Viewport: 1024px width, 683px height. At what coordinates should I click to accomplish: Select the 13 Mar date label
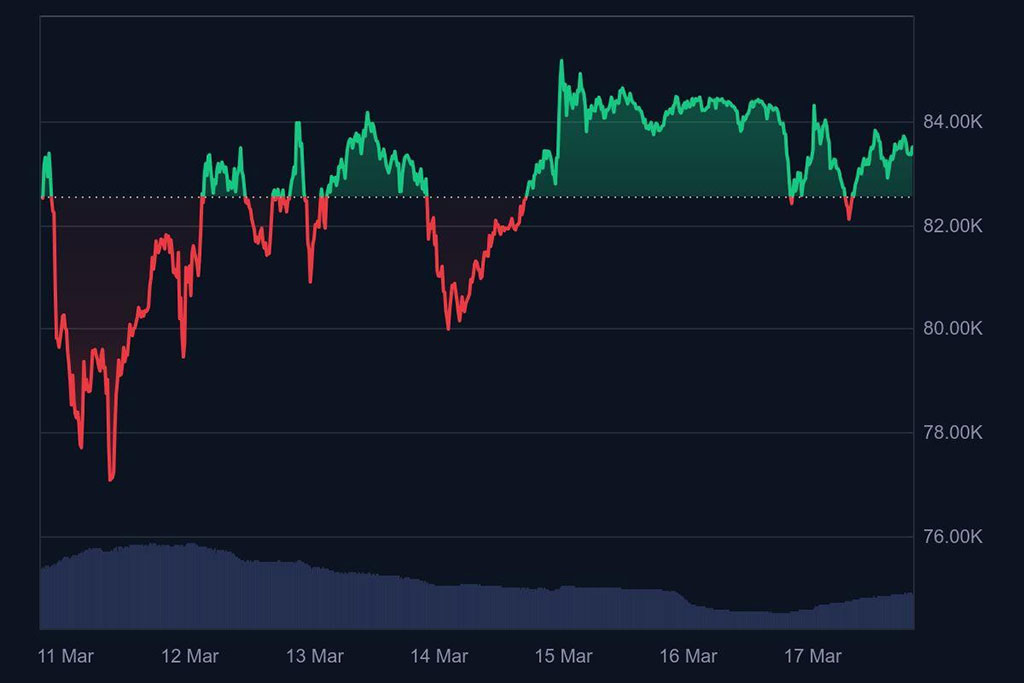pos(314,656)
